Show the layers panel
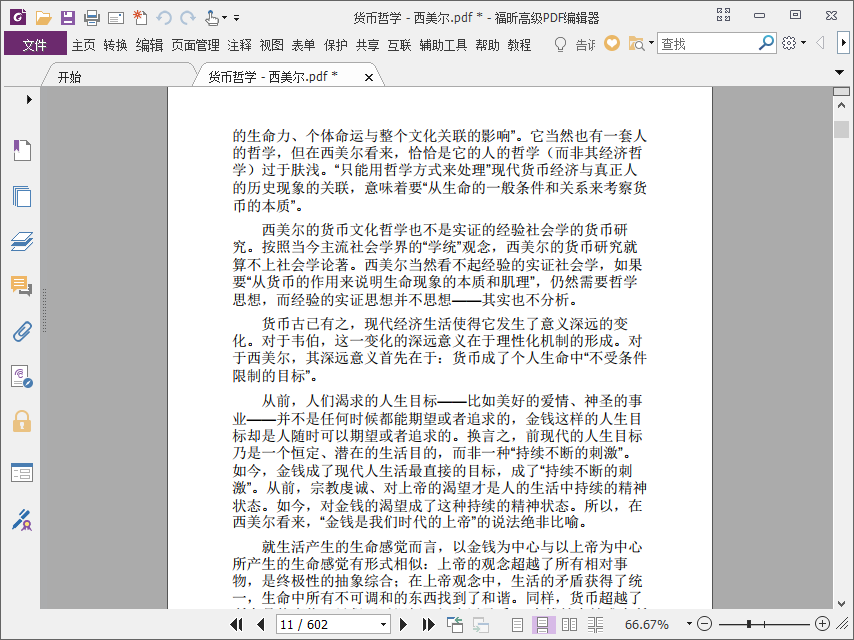This screenshot has height=640, width=854. tap(22, 241)
